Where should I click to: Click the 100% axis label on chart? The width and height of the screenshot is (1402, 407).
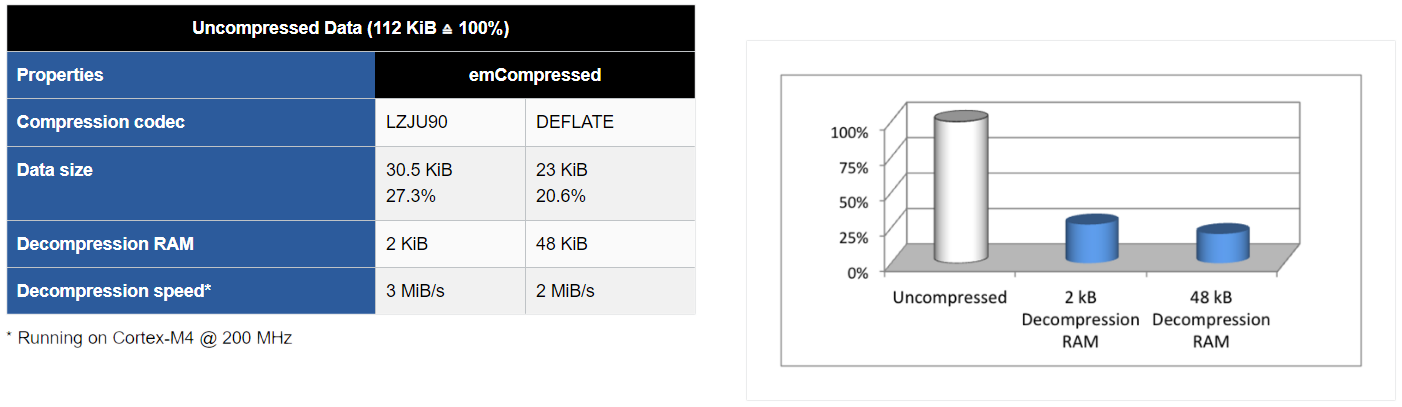click(x=851, y=132)
